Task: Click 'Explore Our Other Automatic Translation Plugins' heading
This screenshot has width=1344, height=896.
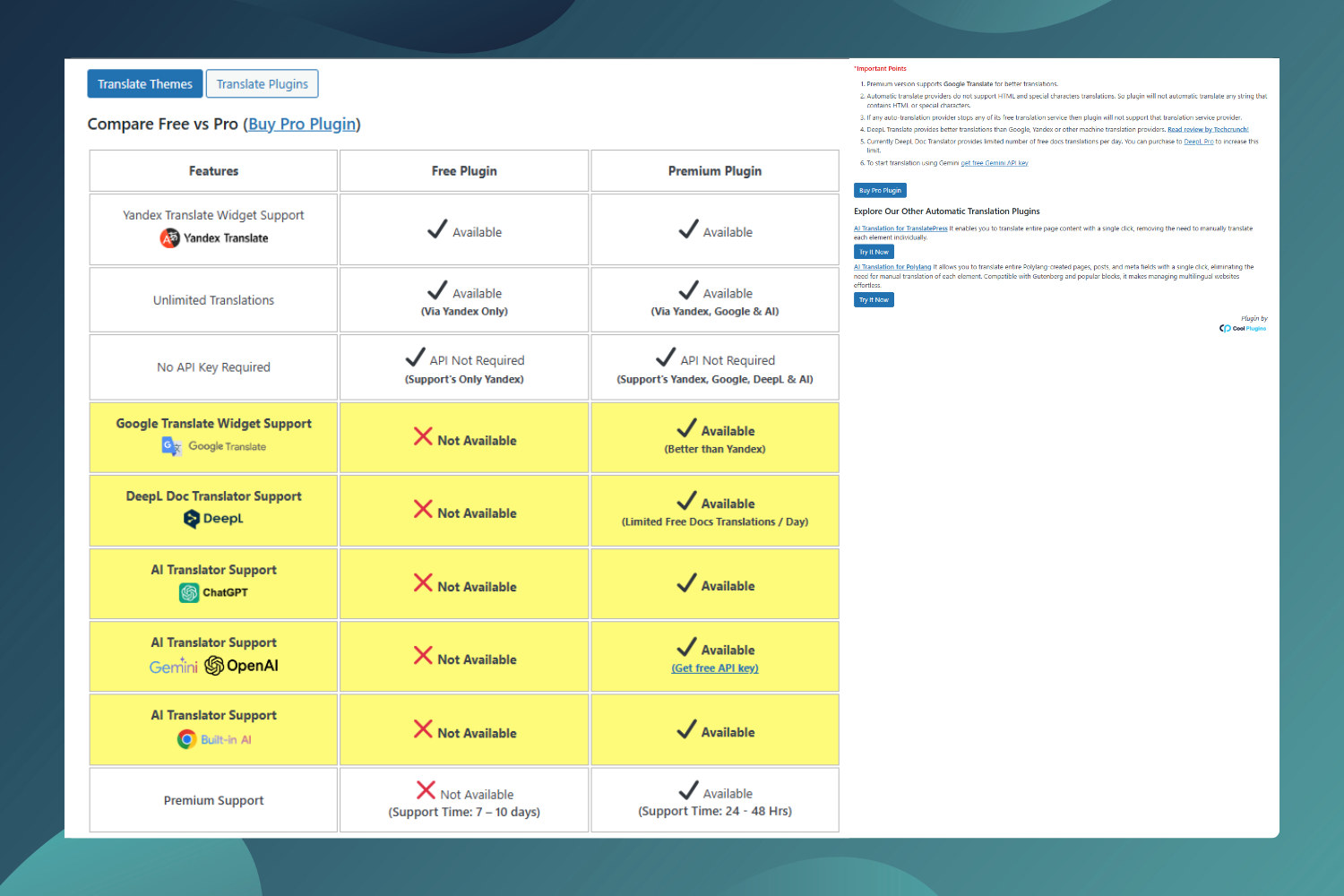Action: click(x=947, y=211)
